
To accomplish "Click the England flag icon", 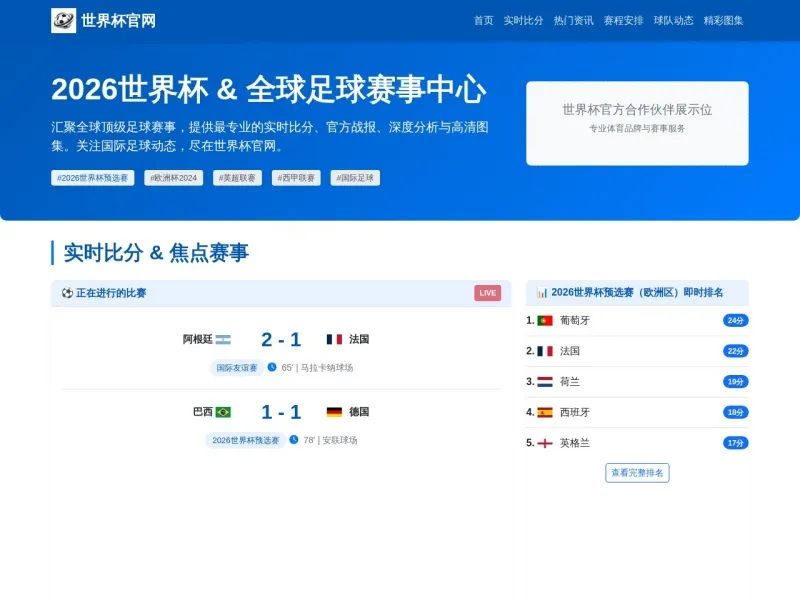I will click(x=545, y=443).
